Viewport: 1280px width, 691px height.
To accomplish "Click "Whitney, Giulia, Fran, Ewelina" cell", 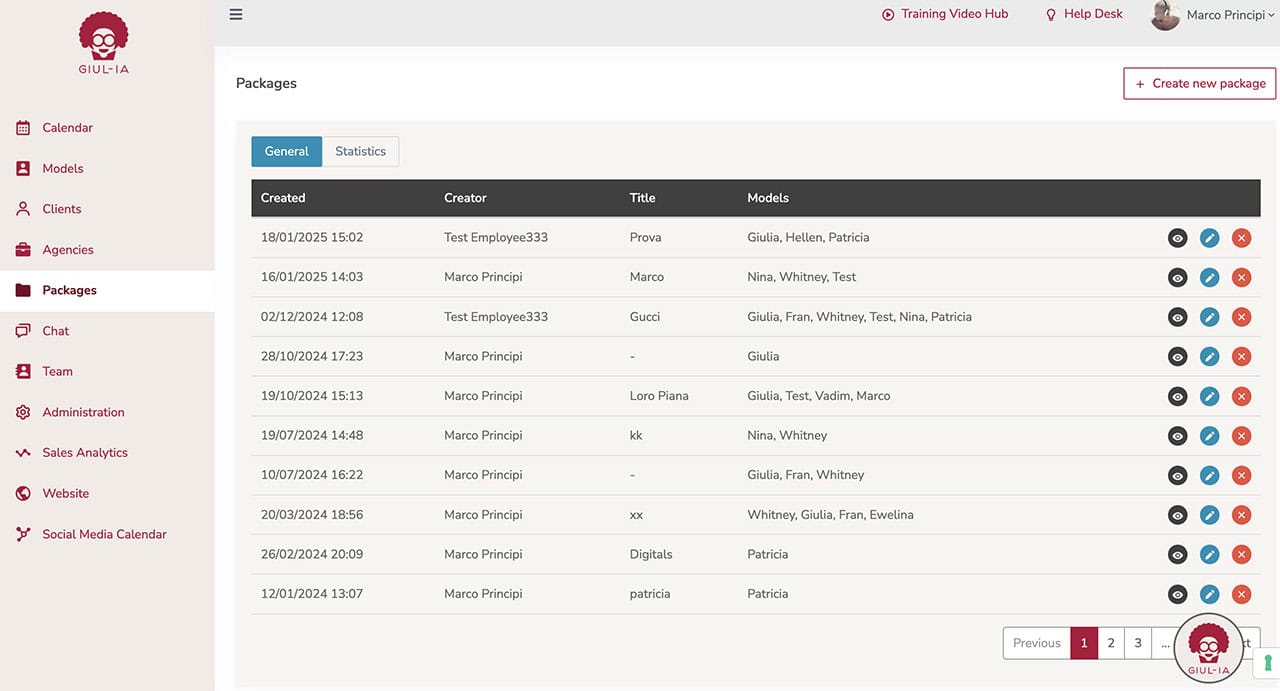I will (830, 515).
